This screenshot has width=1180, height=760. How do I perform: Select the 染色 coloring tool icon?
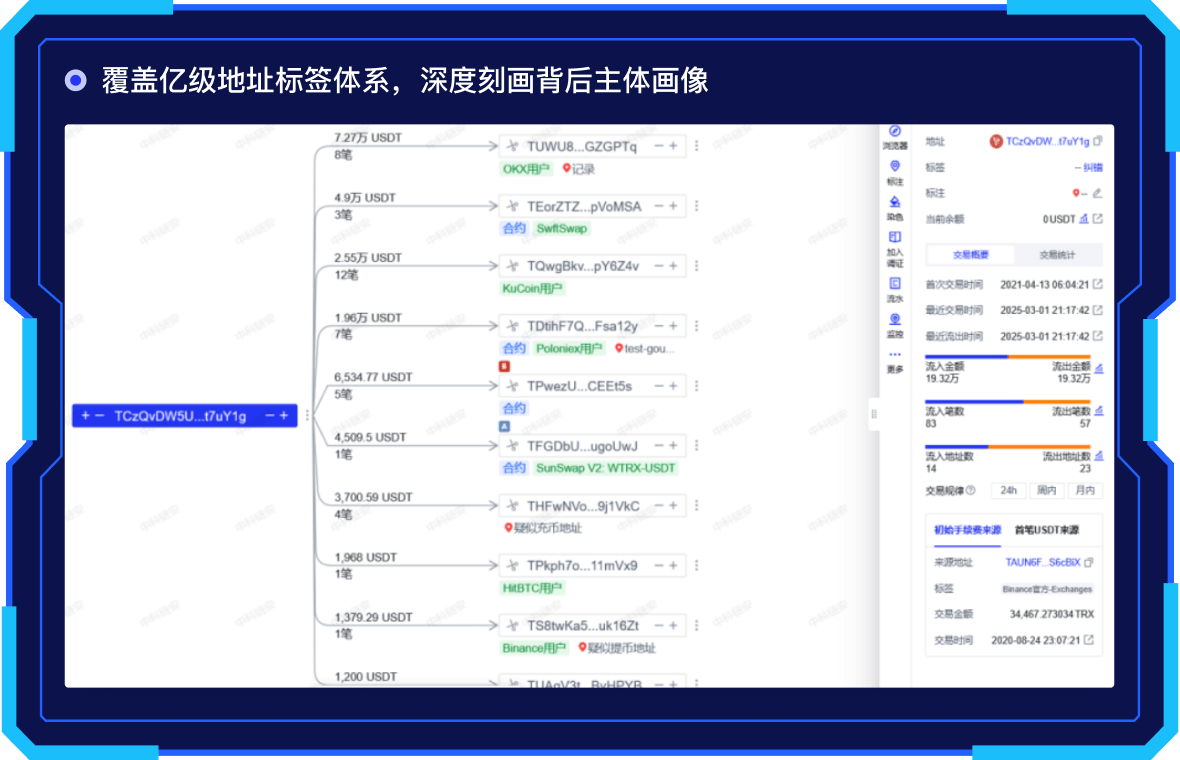(895, 202)
